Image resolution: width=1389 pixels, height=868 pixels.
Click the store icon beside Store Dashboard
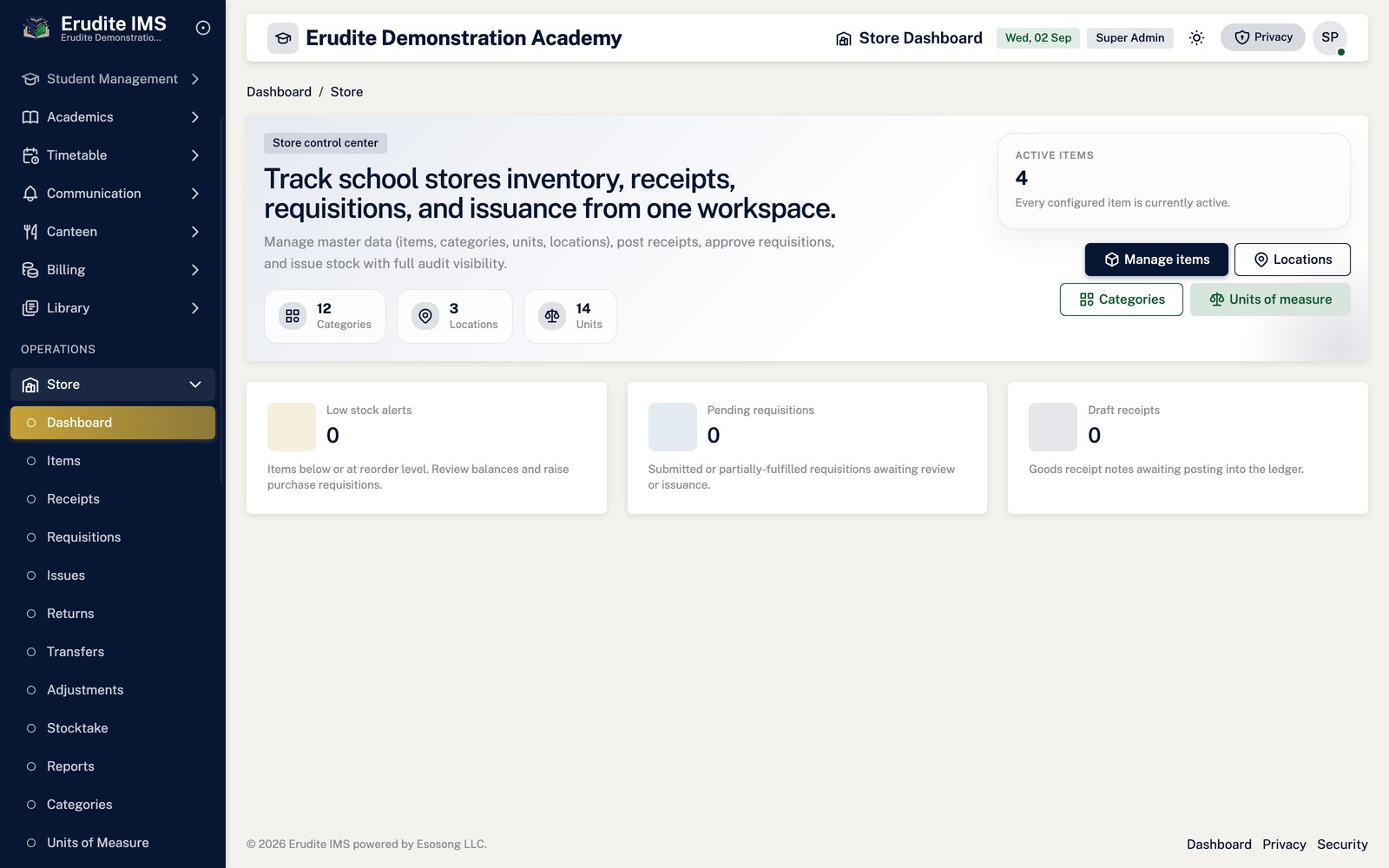click(x=843, y=38)
